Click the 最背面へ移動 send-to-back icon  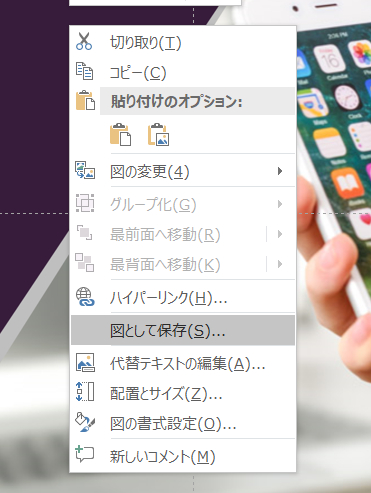84,262
